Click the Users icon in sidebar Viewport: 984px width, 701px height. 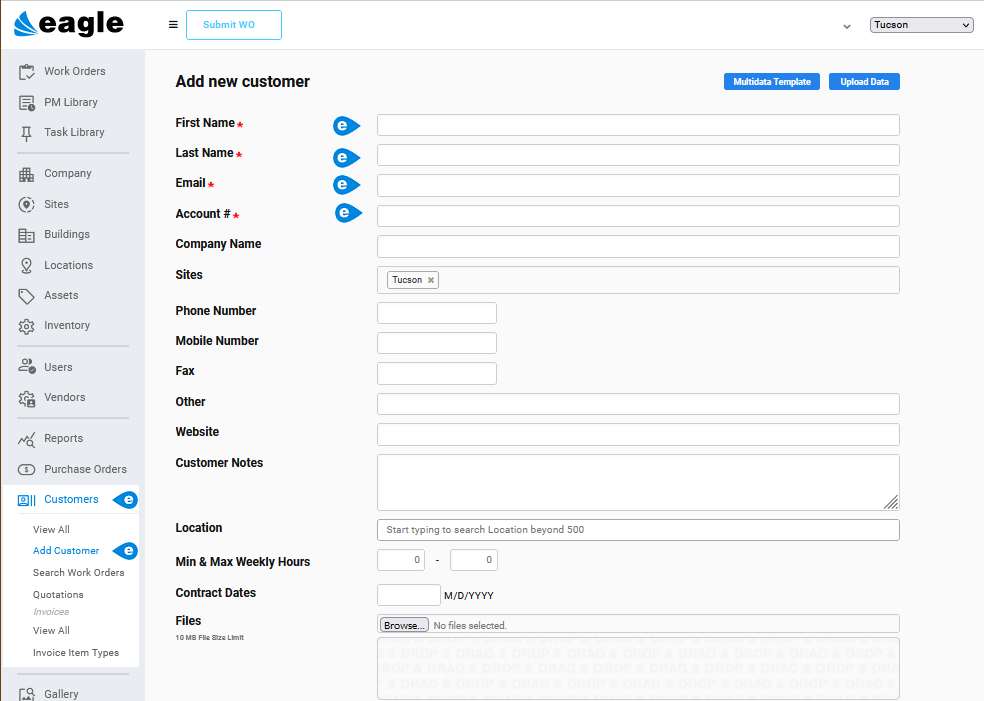click(x=27, y=366)
